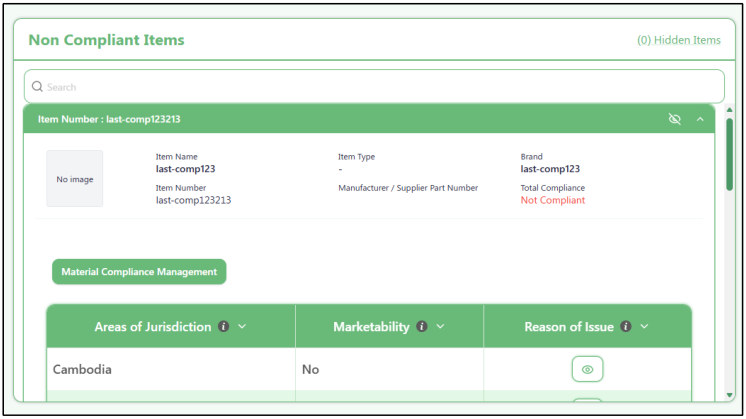Click the Item Number header bar title
746x419 pixels.
tap(109, 119)
